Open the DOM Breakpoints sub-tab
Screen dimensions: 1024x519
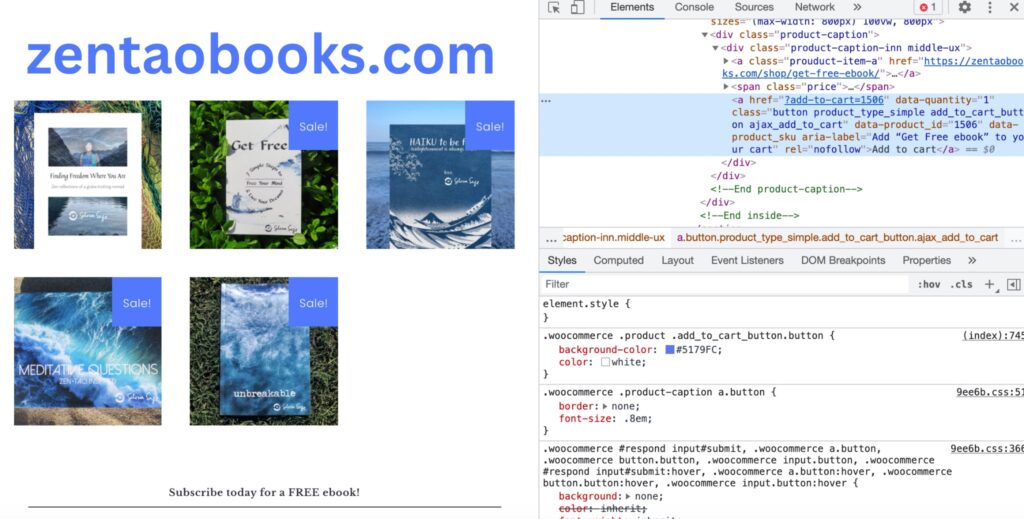[x=843, y=260]
